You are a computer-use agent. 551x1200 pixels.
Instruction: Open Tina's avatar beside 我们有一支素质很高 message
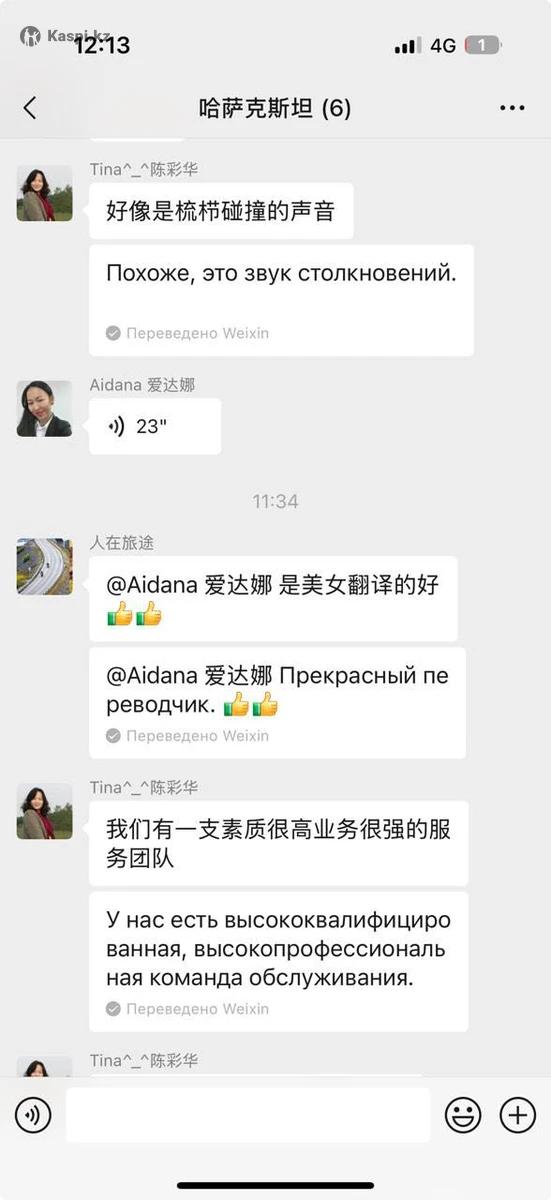point(45,811)
